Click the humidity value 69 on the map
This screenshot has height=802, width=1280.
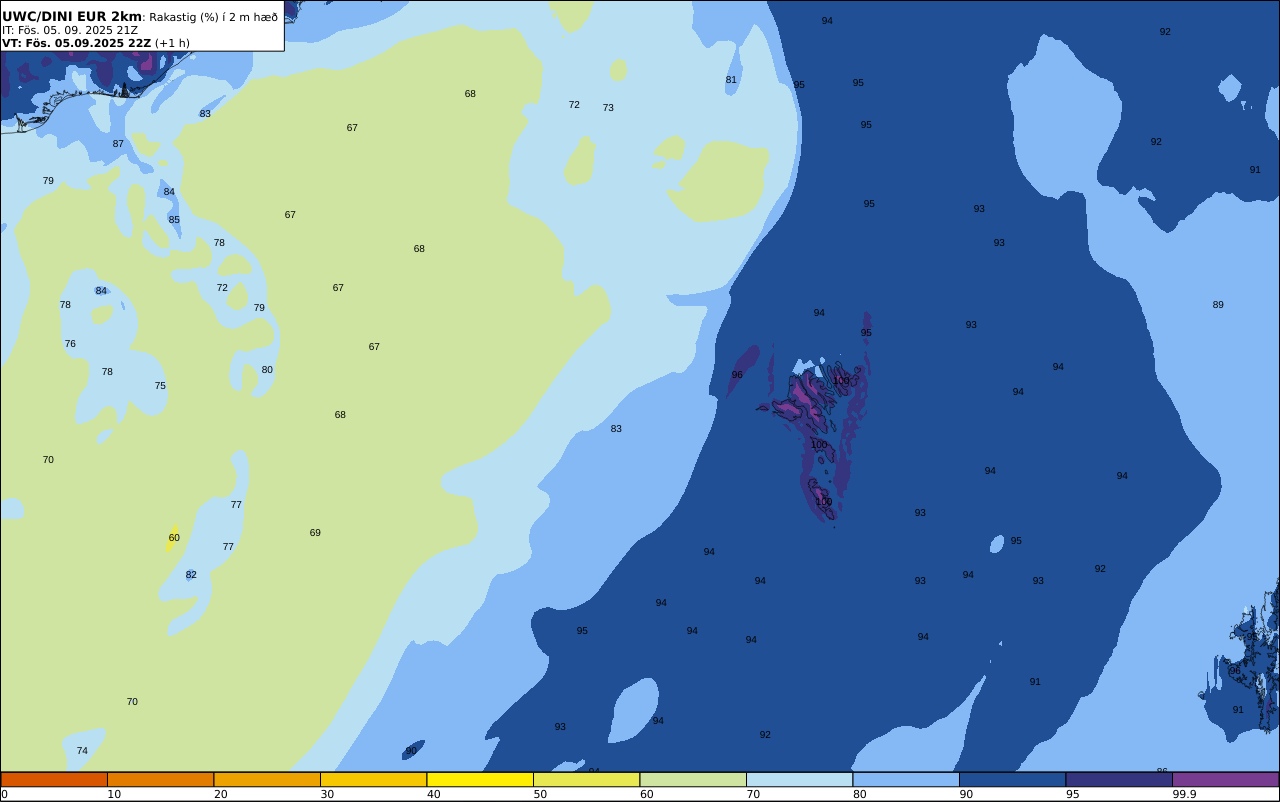click(x=315, y=533)
